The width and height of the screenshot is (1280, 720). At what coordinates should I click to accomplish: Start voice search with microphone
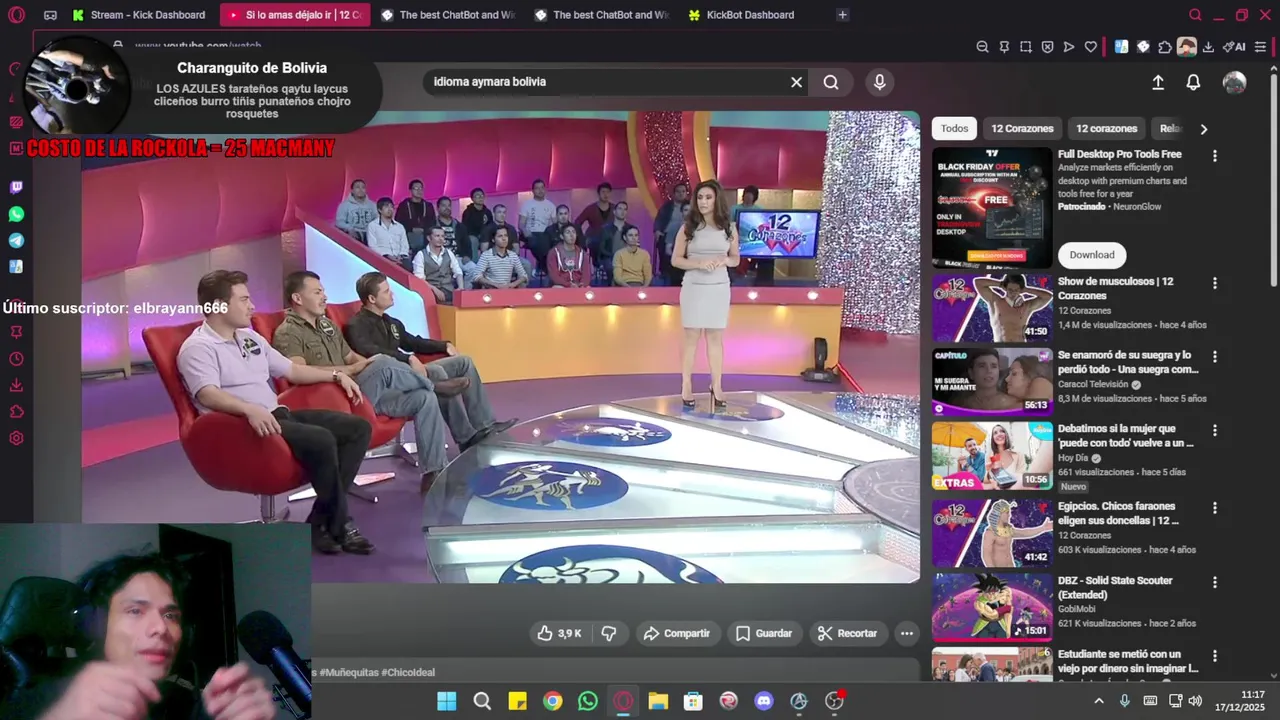879,82
